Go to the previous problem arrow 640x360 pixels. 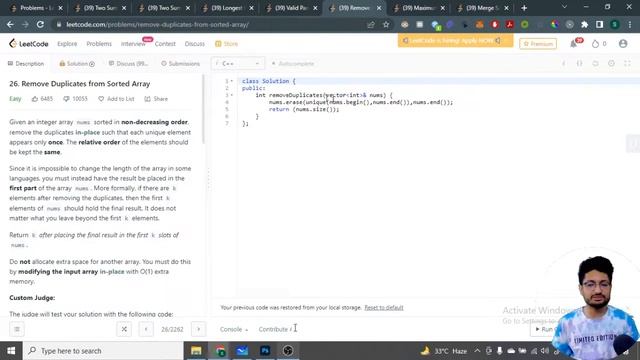[x=146, y=329]
